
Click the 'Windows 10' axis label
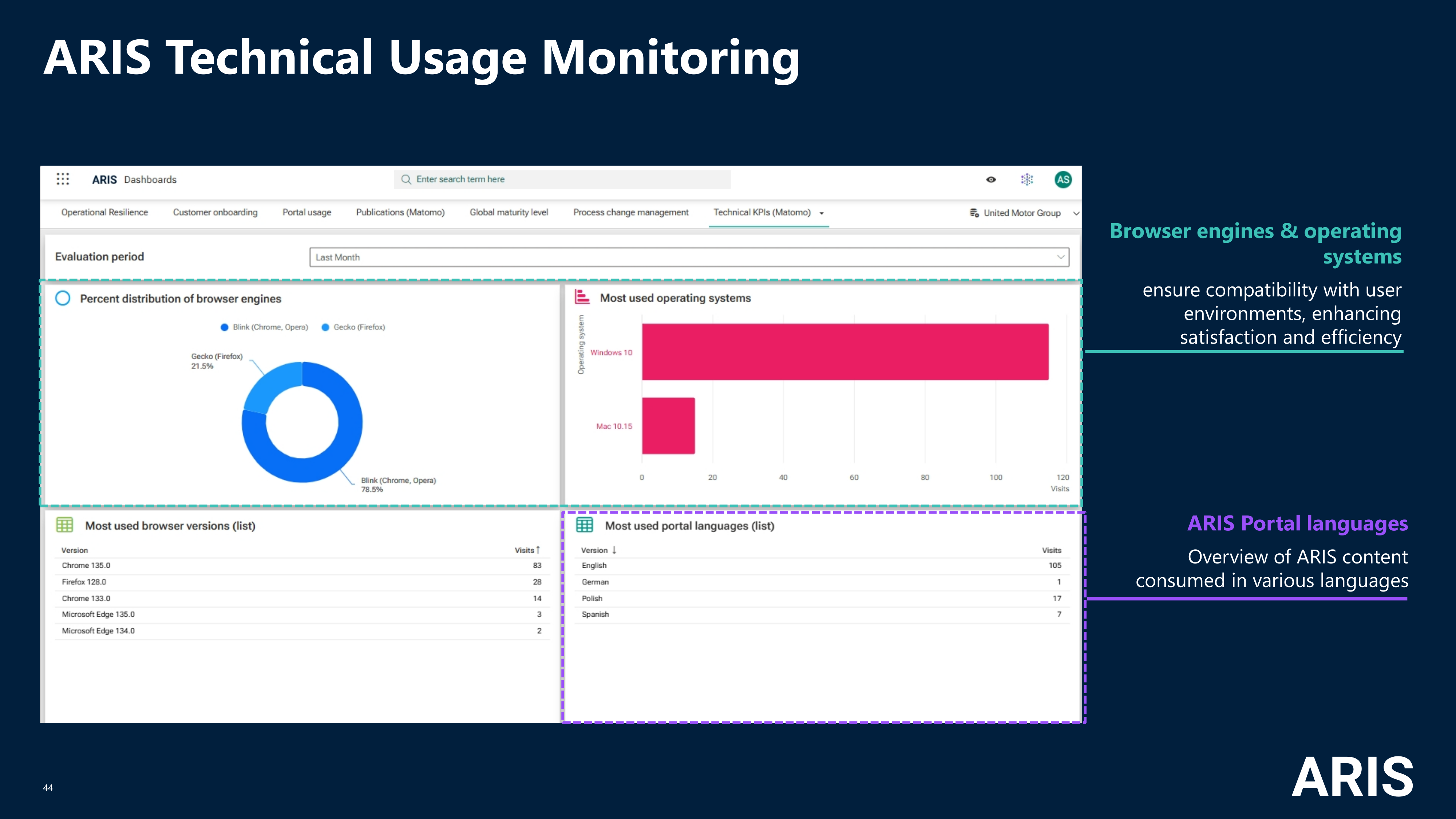(x=611, y=353)
